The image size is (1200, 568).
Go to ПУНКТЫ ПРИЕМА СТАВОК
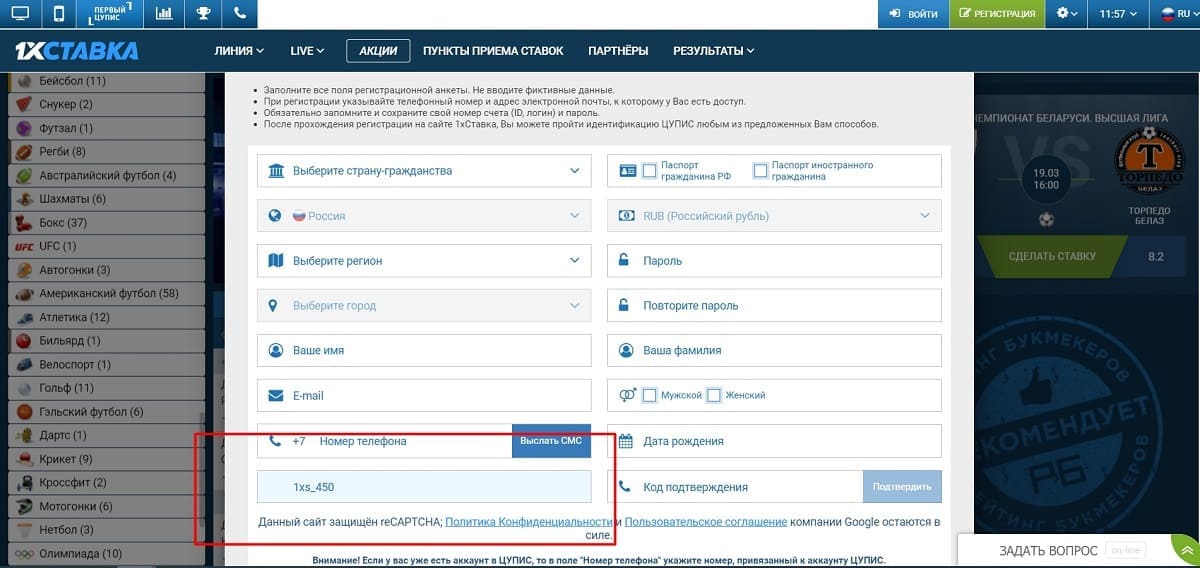[493, 51]
